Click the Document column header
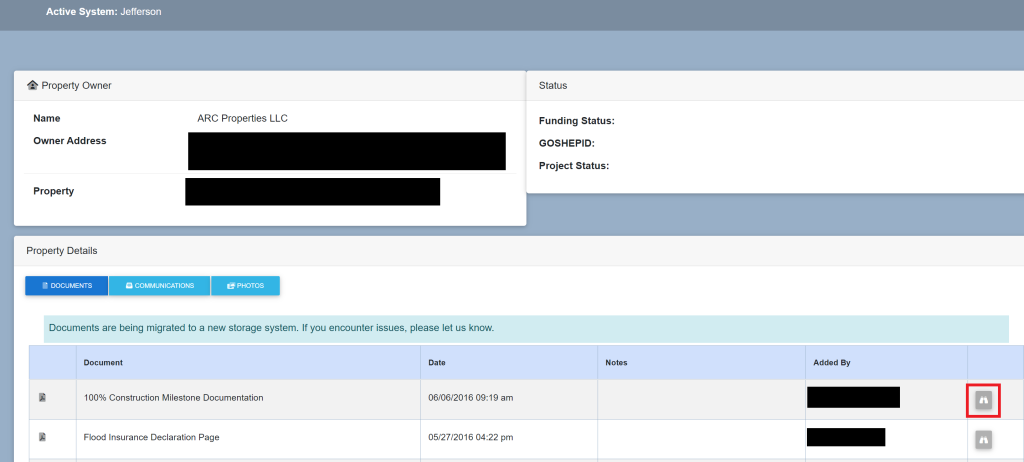The width and height of the screenshot is (1024, 462). [104, 362]
